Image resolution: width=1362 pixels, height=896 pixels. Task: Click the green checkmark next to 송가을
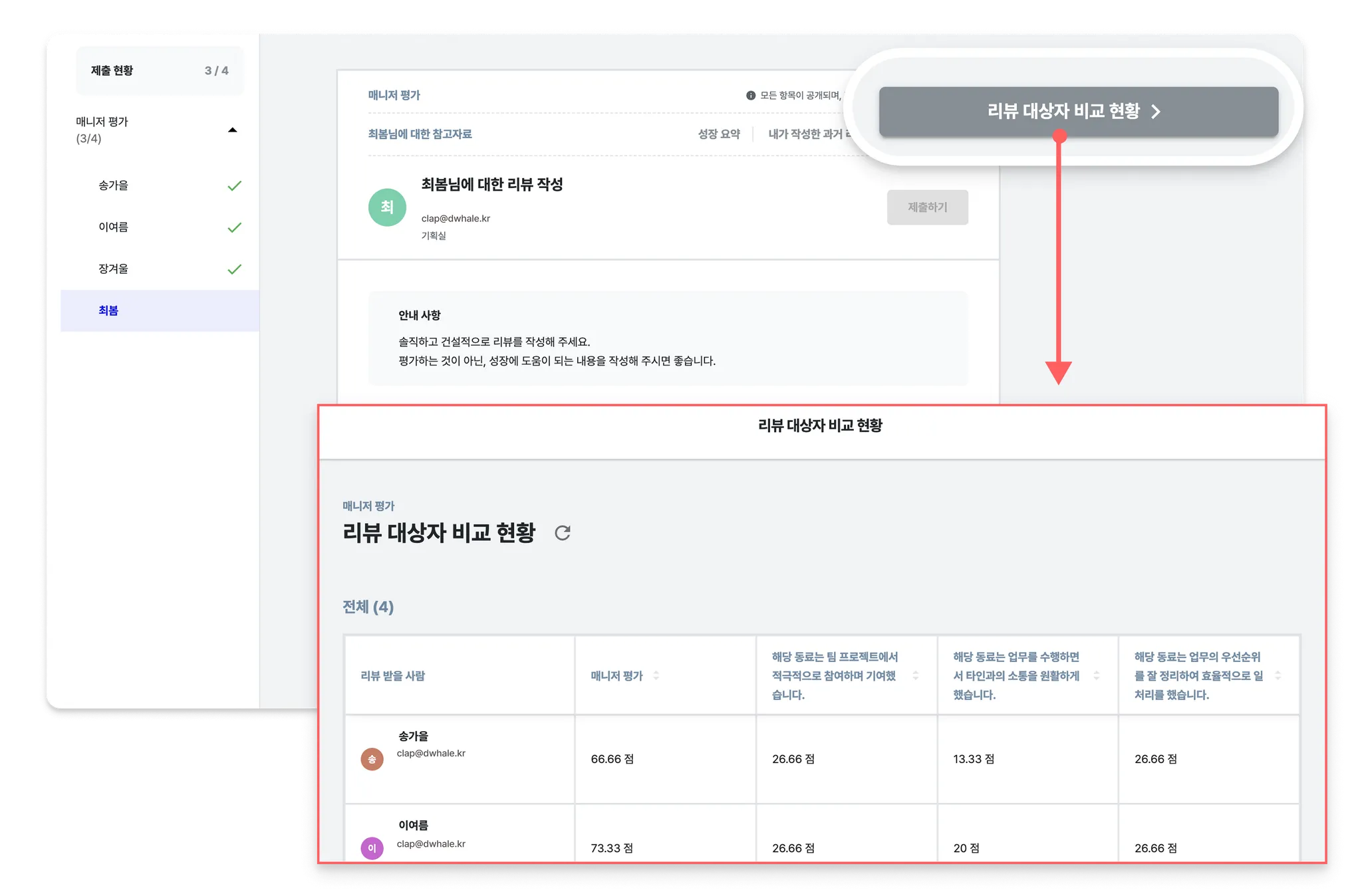pyautogui.click(x=234, y=186)
